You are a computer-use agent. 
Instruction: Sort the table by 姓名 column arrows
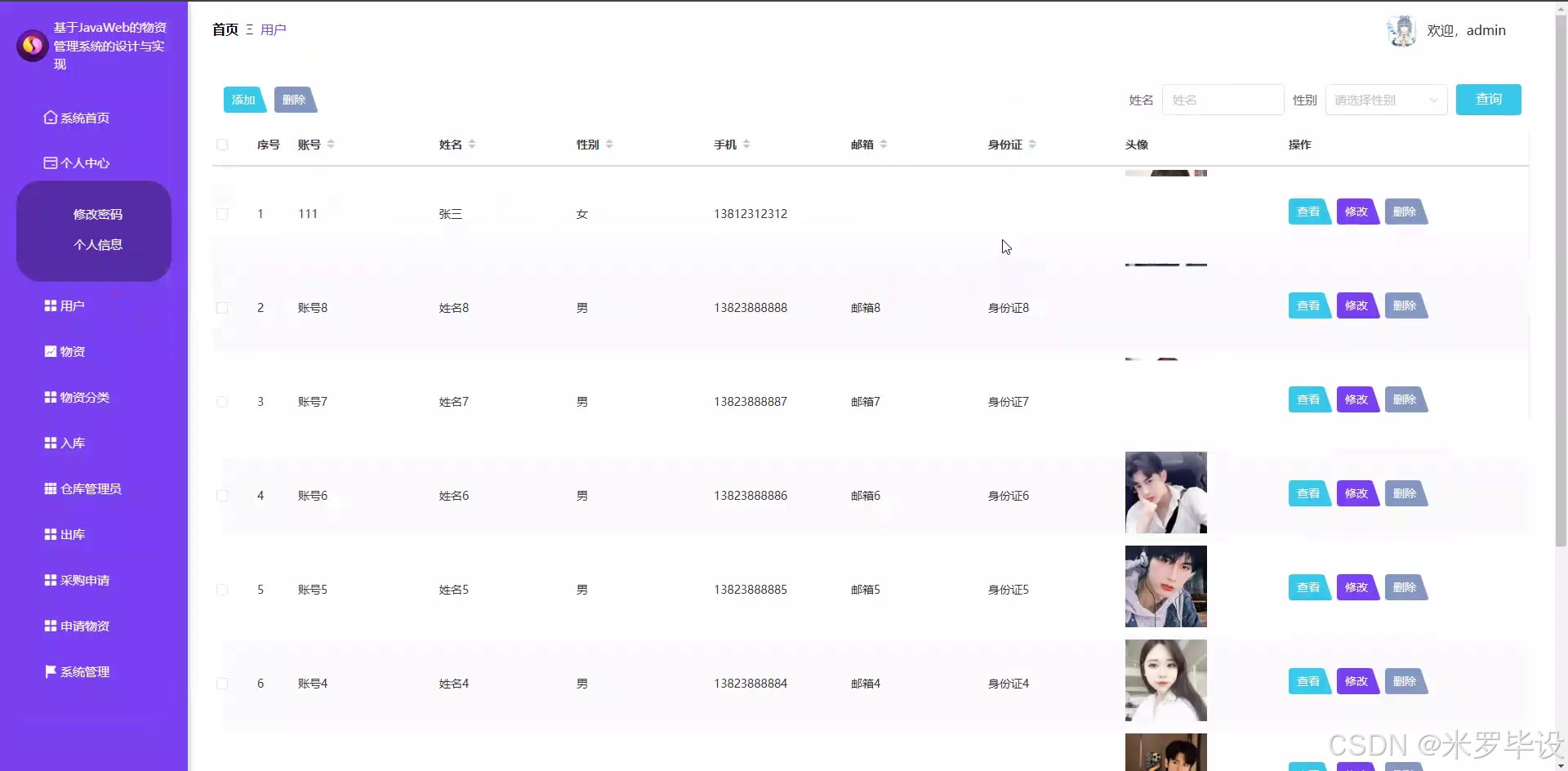click(472, 145)
